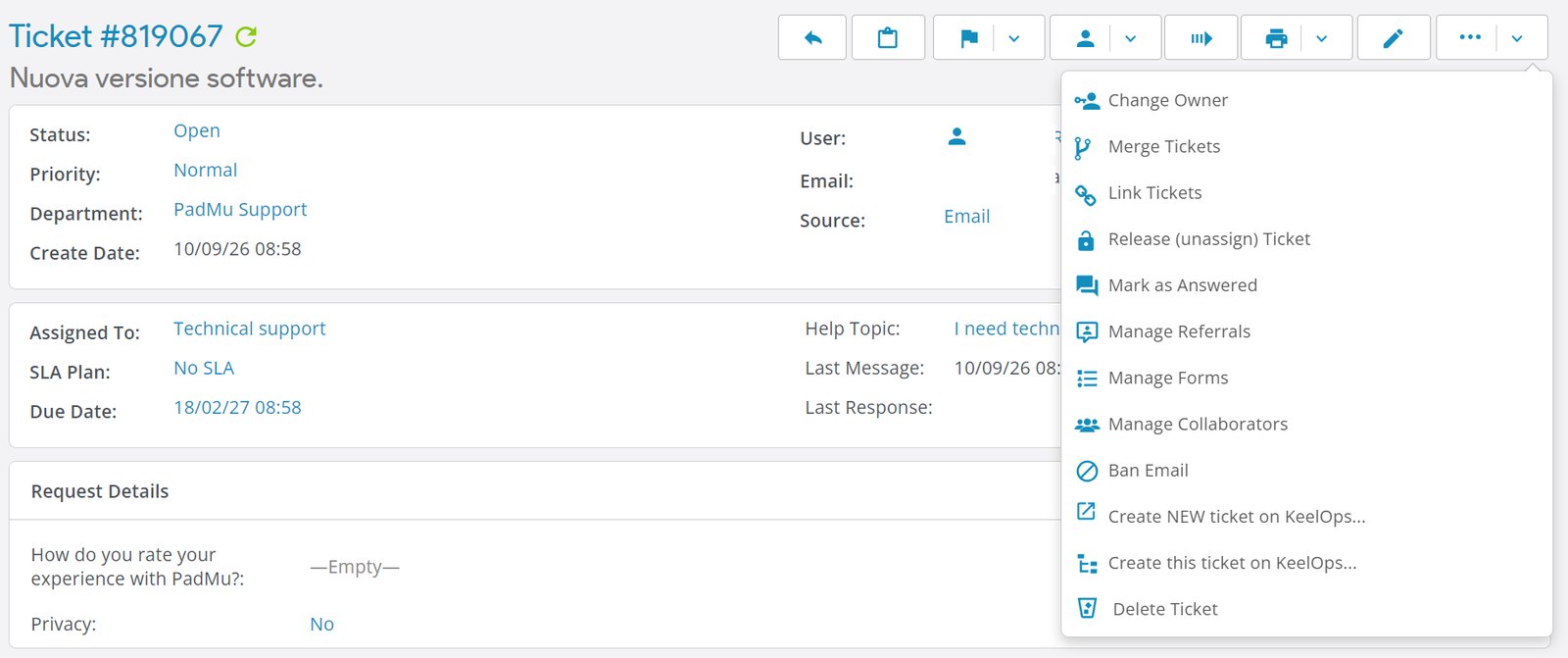Click the No SLA plan link
Viewport: 1568px width, 658px height.
[x=204, y=368]
